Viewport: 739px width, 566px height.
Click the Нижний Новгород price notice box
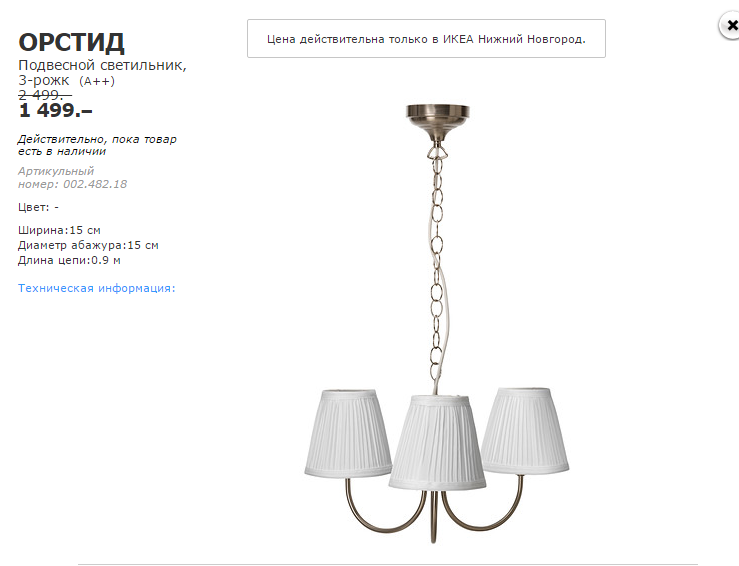426,39
